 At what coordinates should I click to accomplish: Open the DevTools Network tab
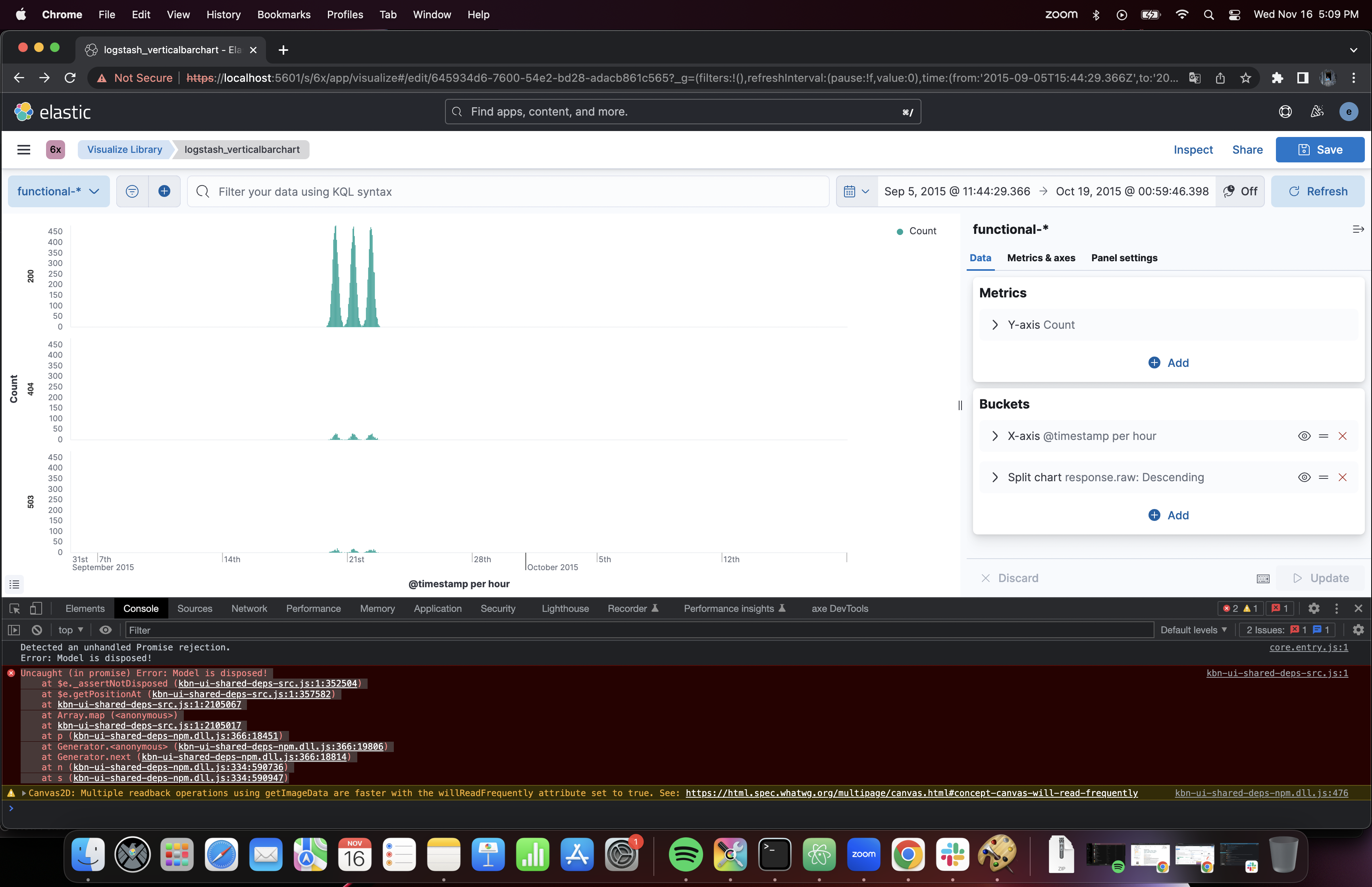[x=249, y=608]
